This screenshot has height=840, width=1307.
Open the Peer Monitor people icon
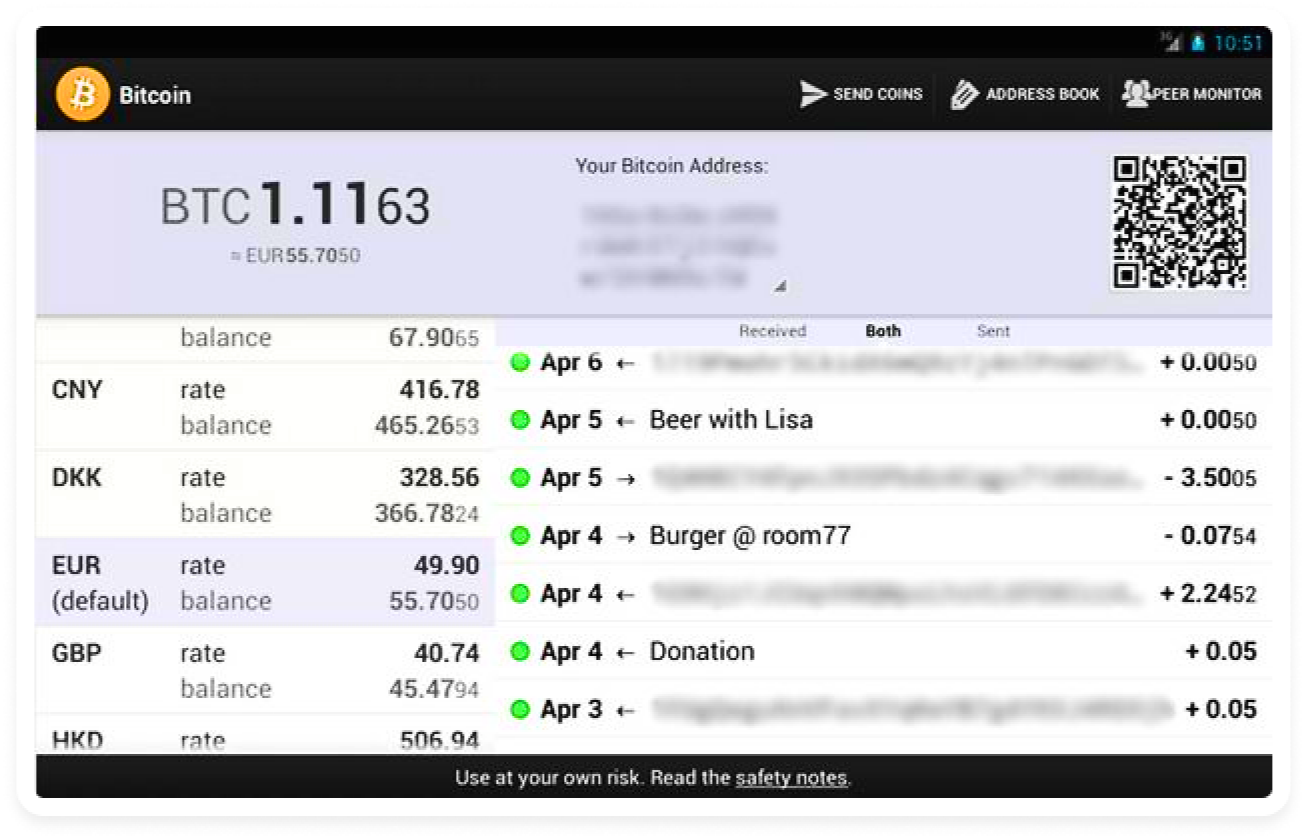(1136, 93)
